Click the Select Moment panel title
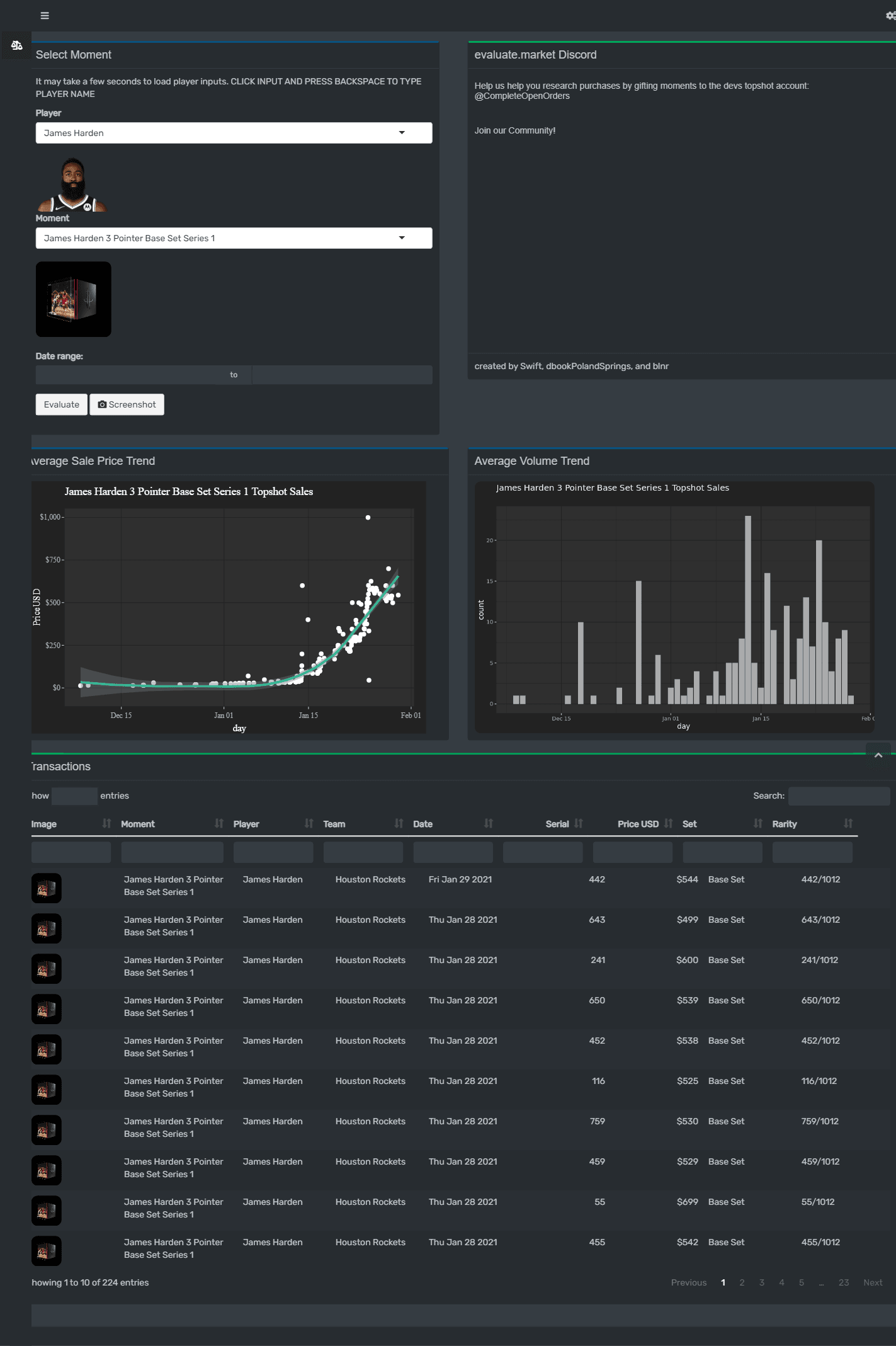Viewport: 896px width, 1346px height. pos(73,55)
